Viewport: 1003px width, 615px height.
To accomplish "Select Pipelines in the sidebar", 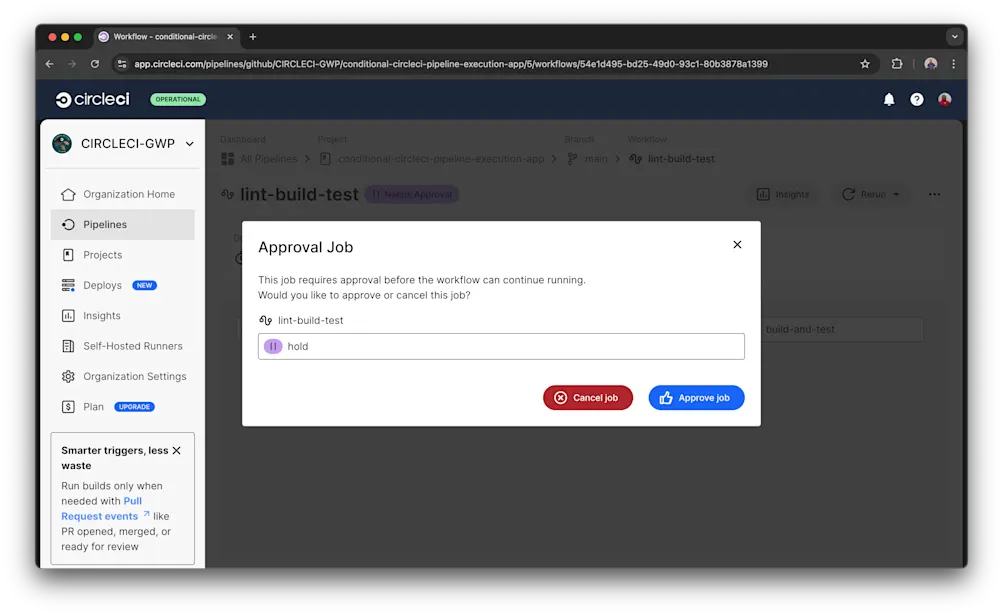I will (x=123, y=225).
